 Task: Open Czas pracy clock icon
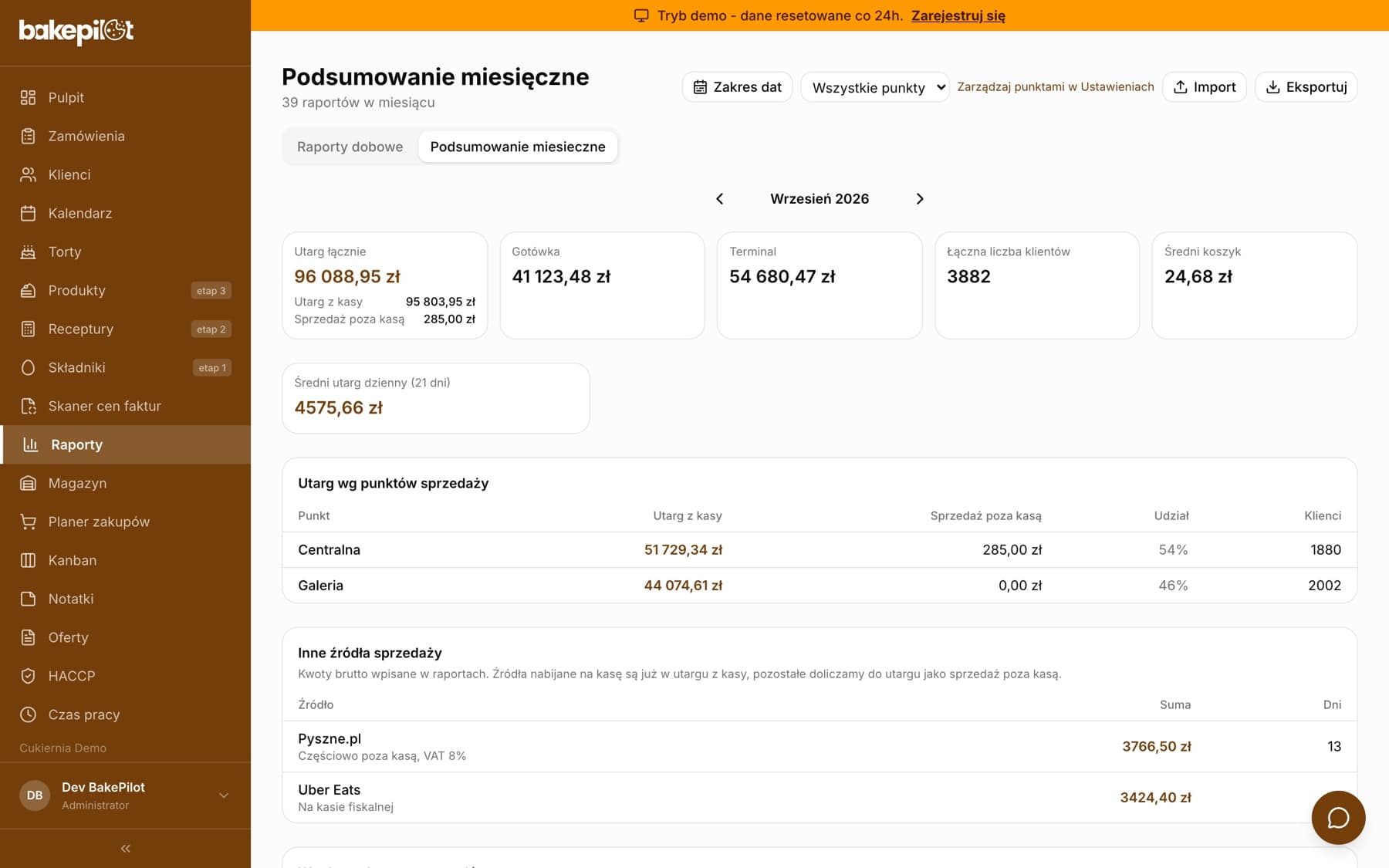point(28,714)
